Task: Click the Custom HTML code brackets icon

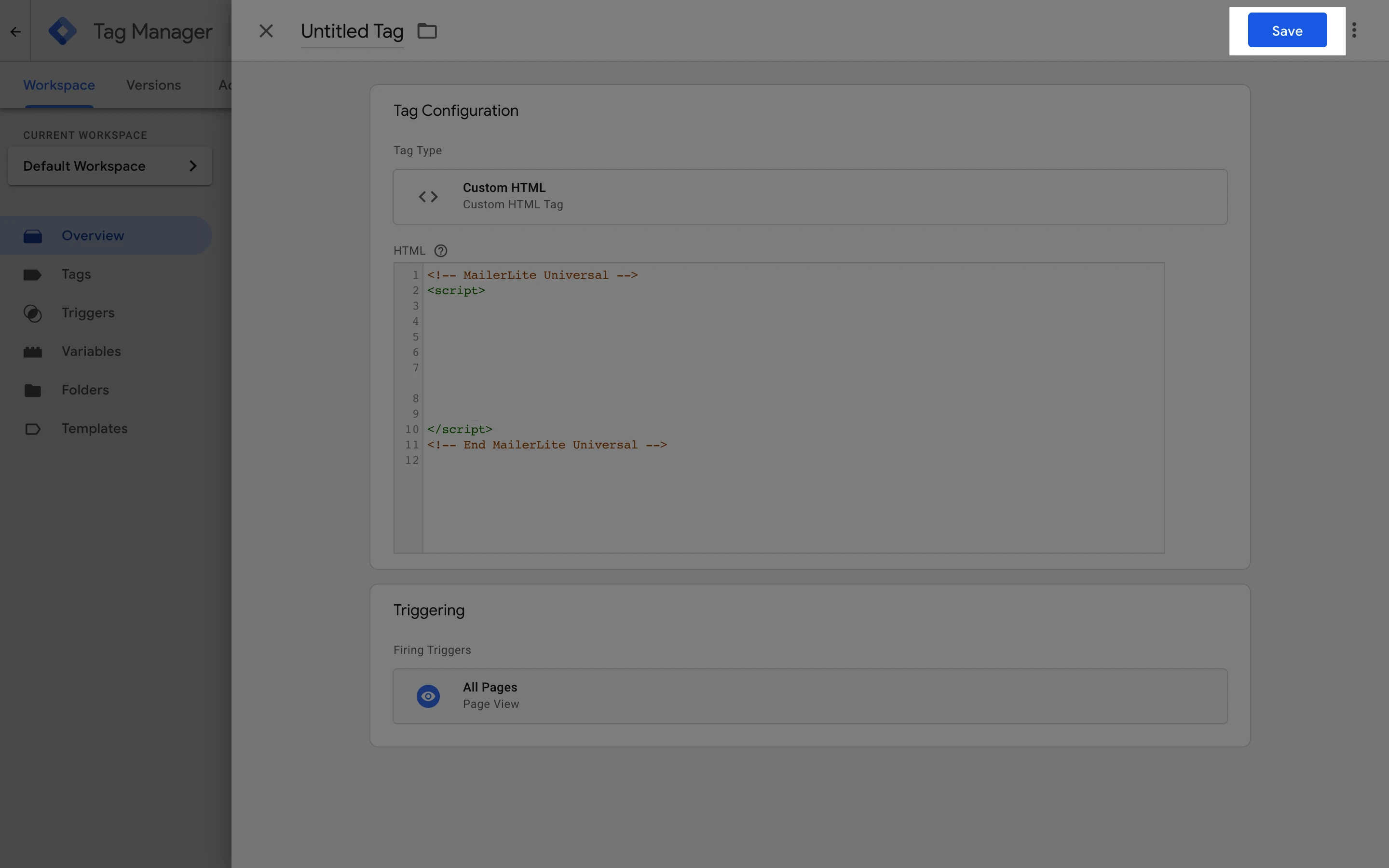Action: pos(428,197)
